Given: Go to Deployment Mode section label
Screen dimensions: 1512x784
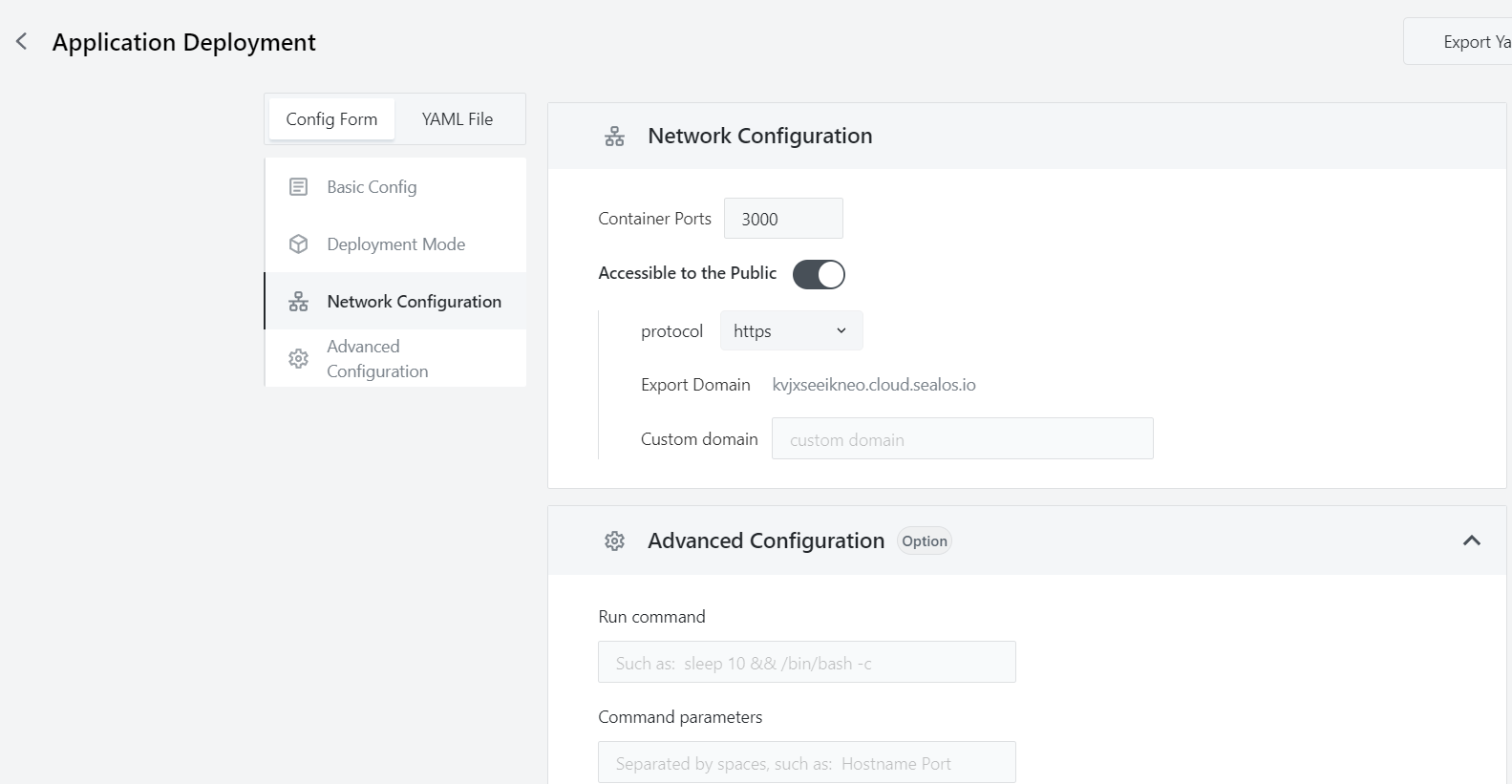Looking at the screenshot, I should point(395,244).
